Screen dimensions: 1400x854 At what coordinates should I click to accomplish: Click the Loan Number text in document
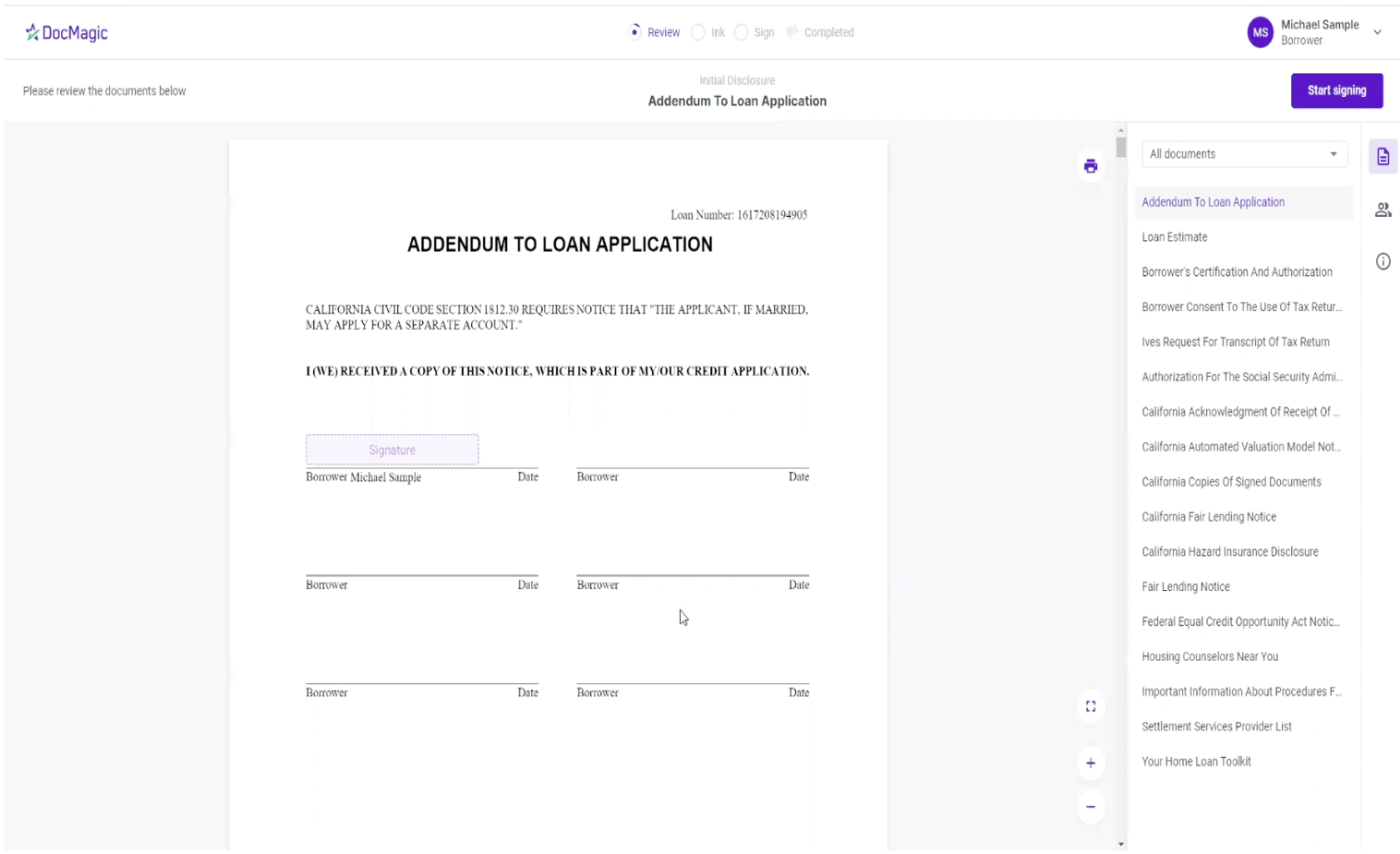[739, 215]
